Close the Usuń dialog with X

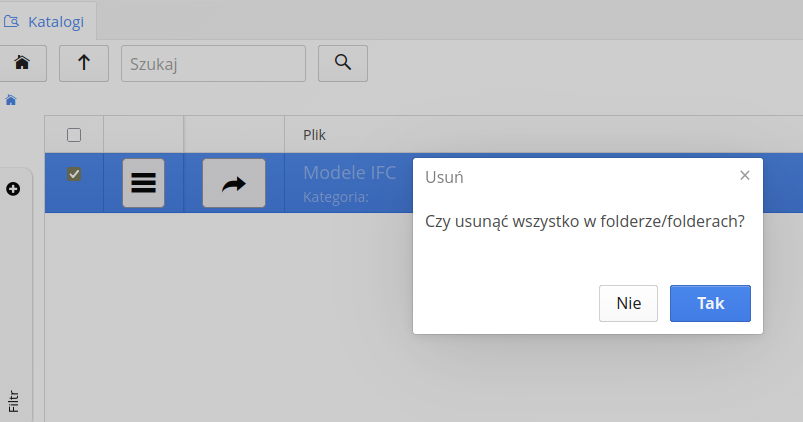(744, 175)
